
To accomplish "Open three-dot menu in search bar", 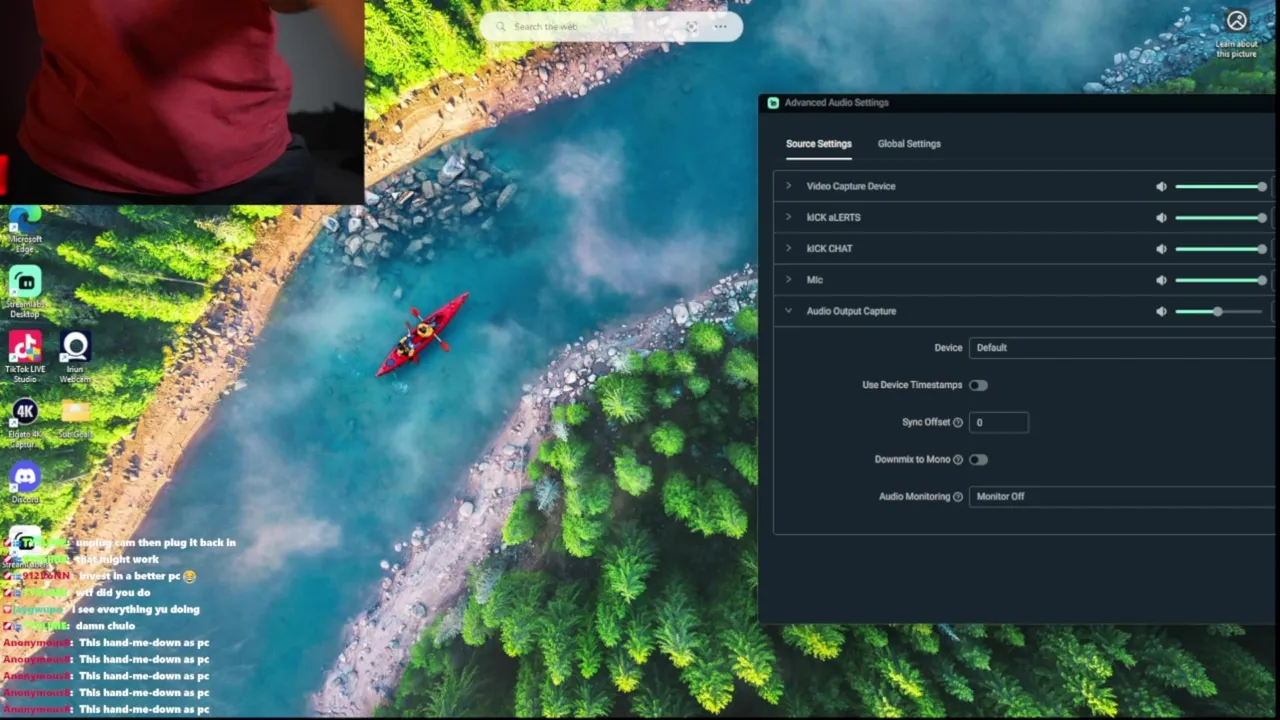I will [x=720, y=27].
